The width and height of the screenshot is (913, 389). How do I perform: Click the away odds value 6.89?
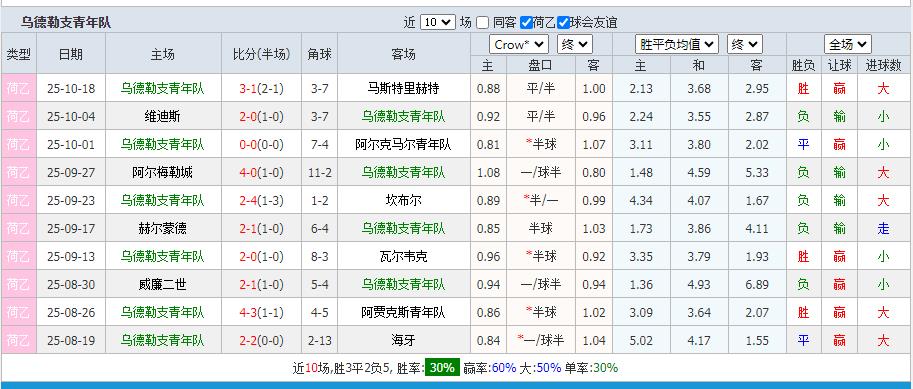click(757, 284)
